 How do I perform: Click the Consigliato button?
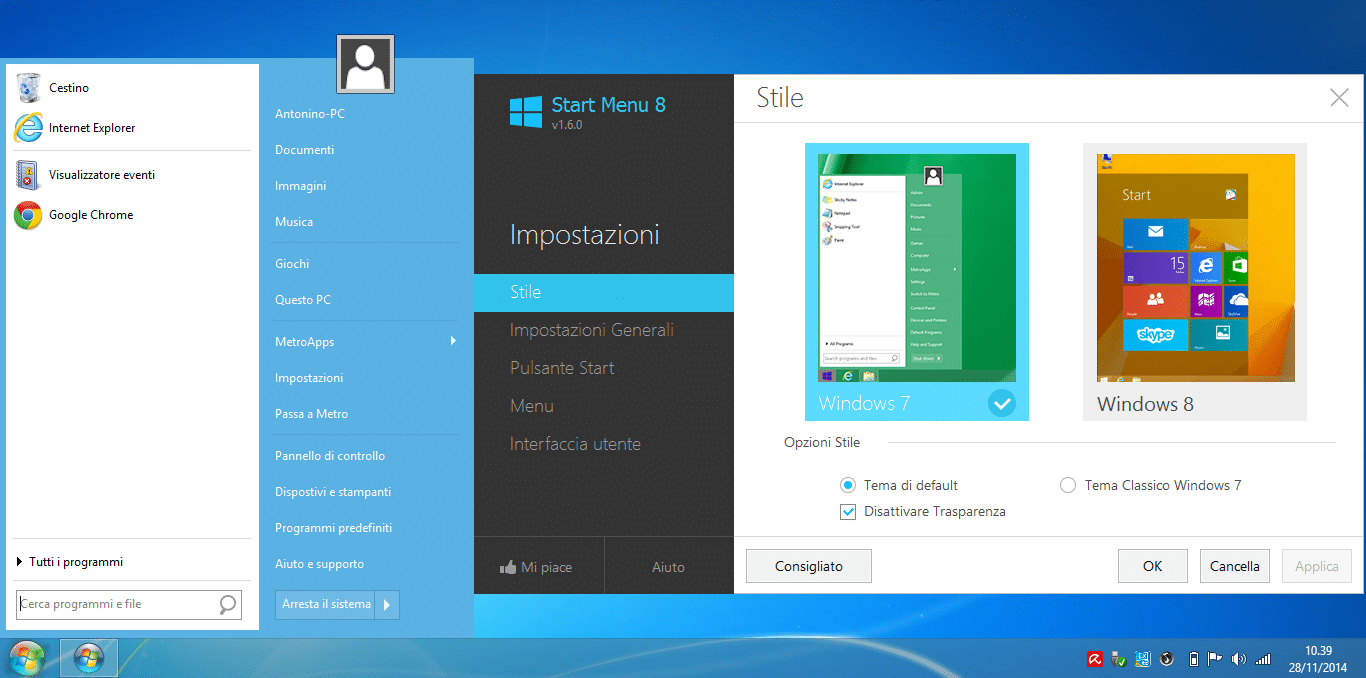coord(808,565)
